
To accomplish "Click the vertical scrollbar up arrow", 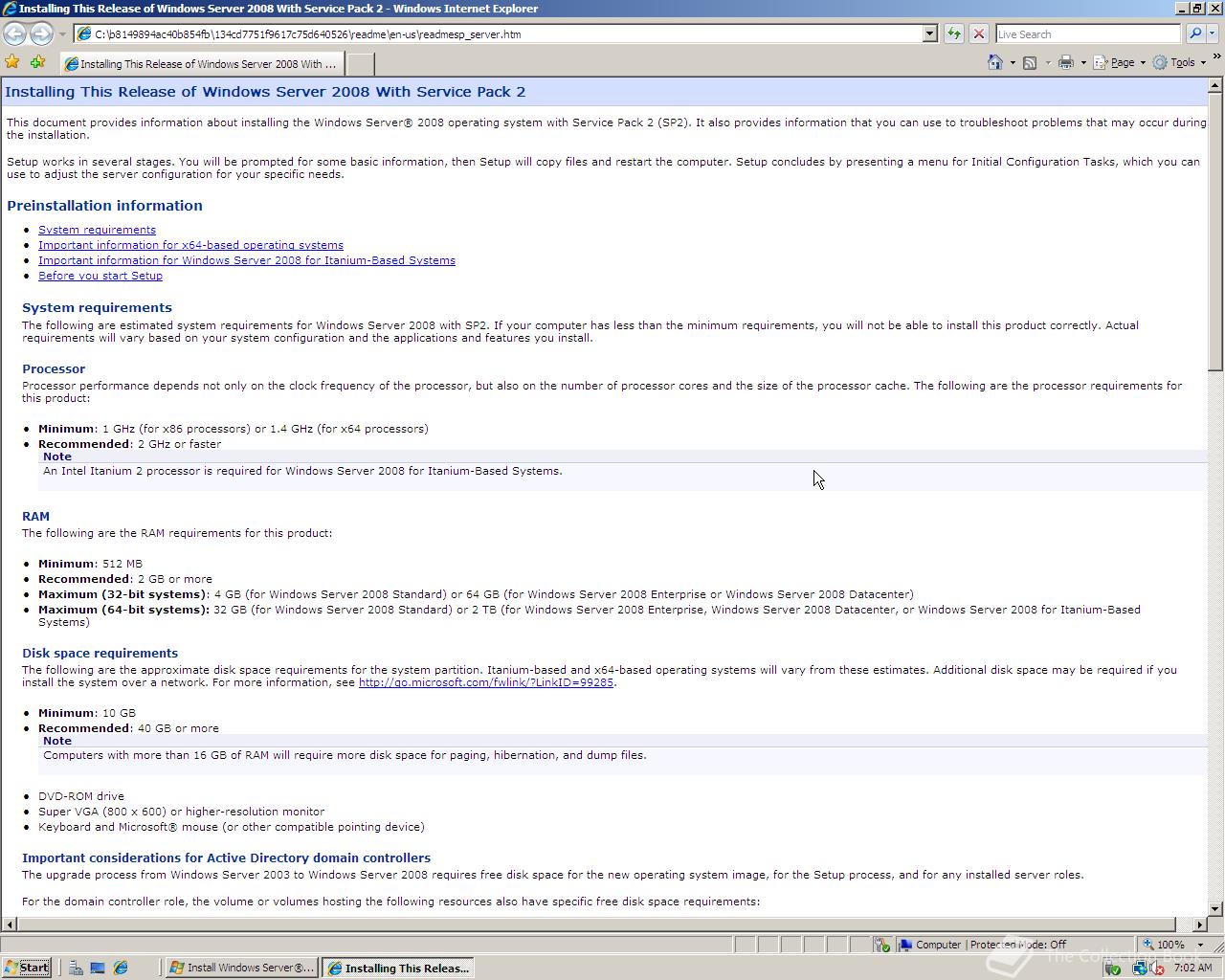I will [1215, 86].
